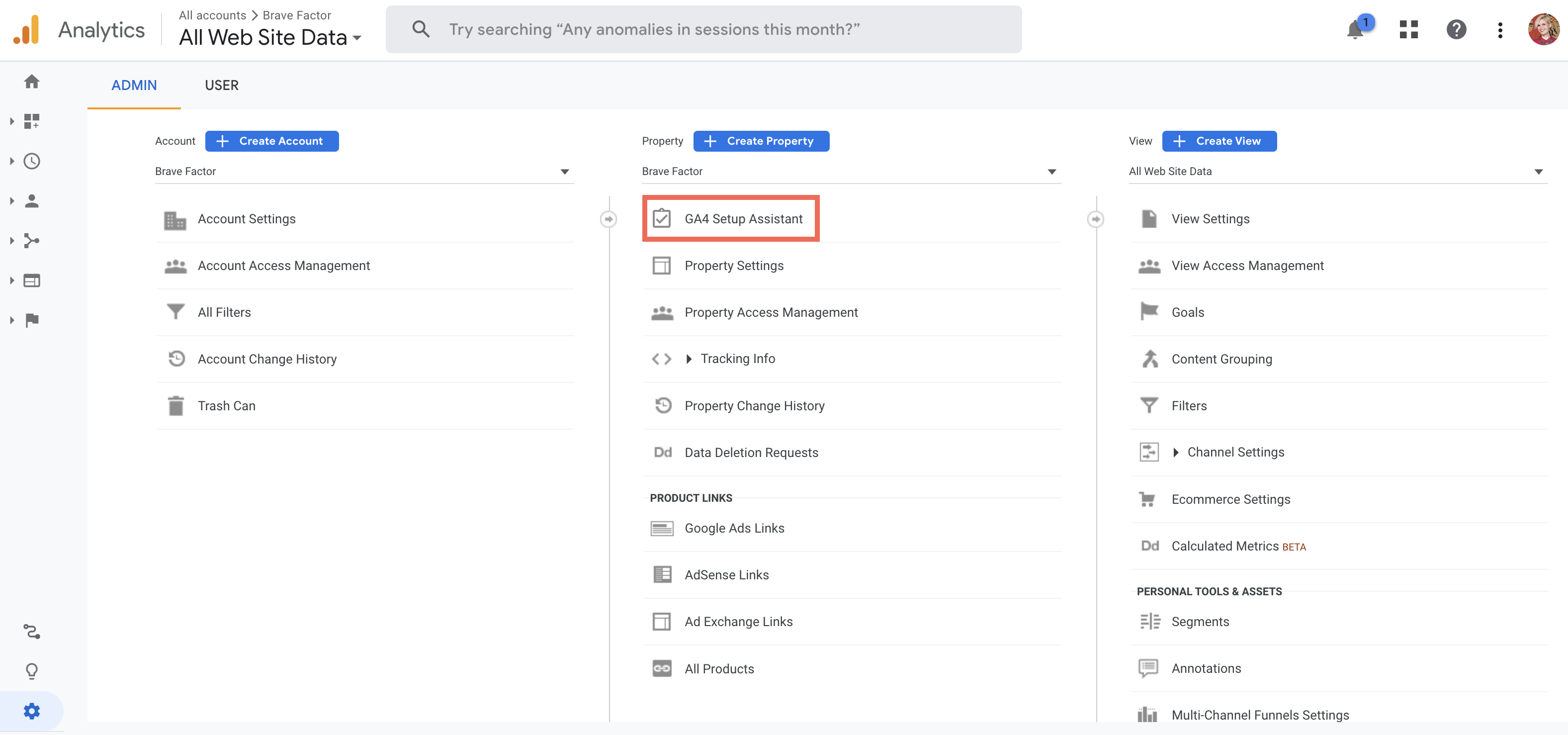Open the Realtime clock icon in the sidebar
The width and height of the screenshot is (1568, 735).
click(x=32, y=161)
